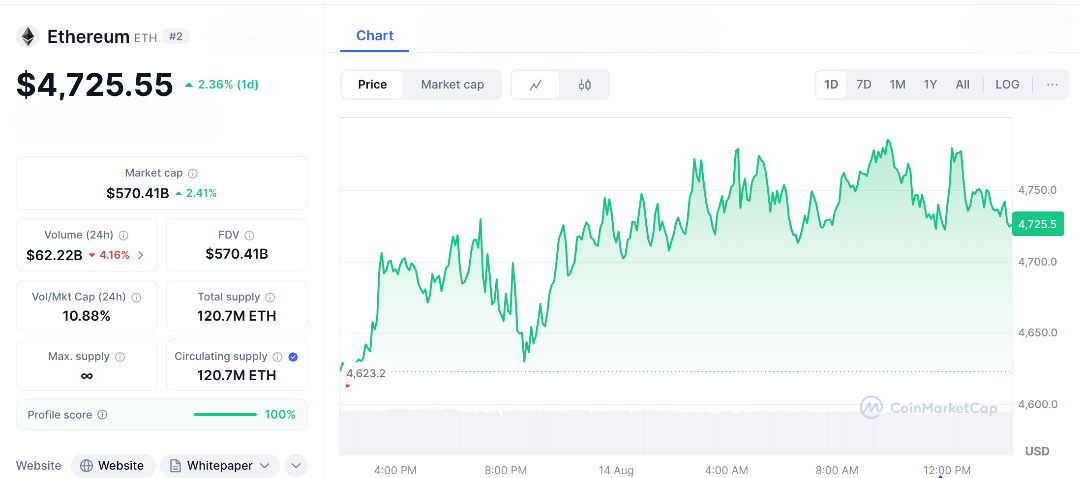Open the Chart tab
The width and height of the screenshot is (1080, 478).
tap(375, 36)
